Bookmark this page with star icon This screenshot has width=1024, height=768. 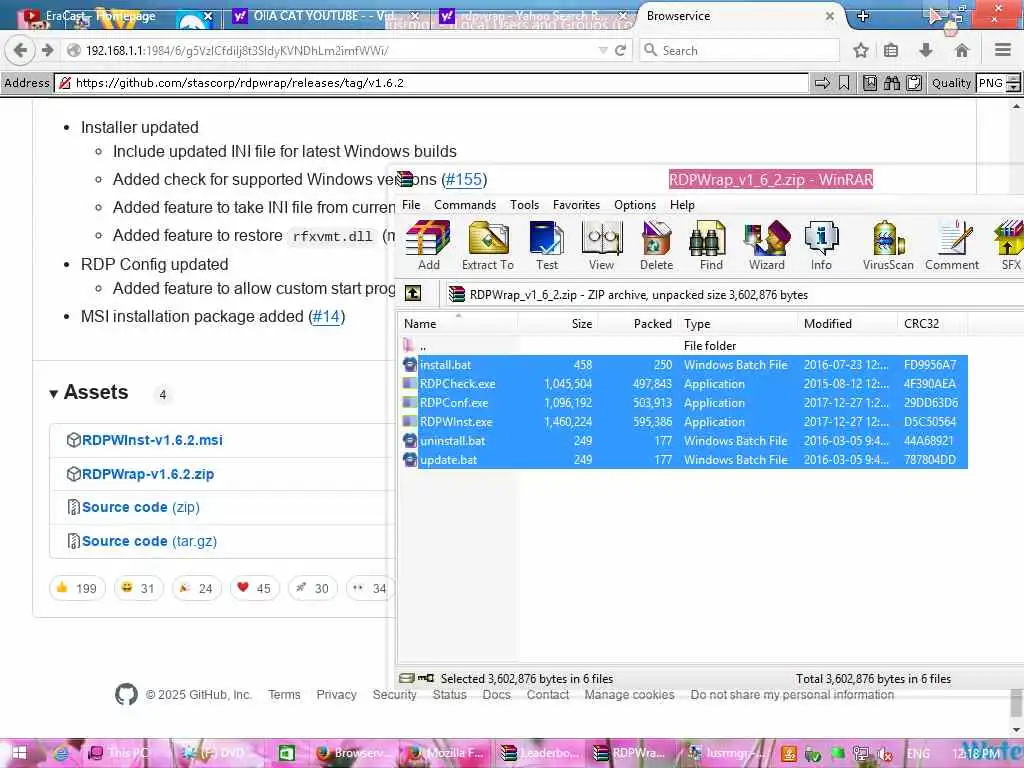click(x=861, y=50)
